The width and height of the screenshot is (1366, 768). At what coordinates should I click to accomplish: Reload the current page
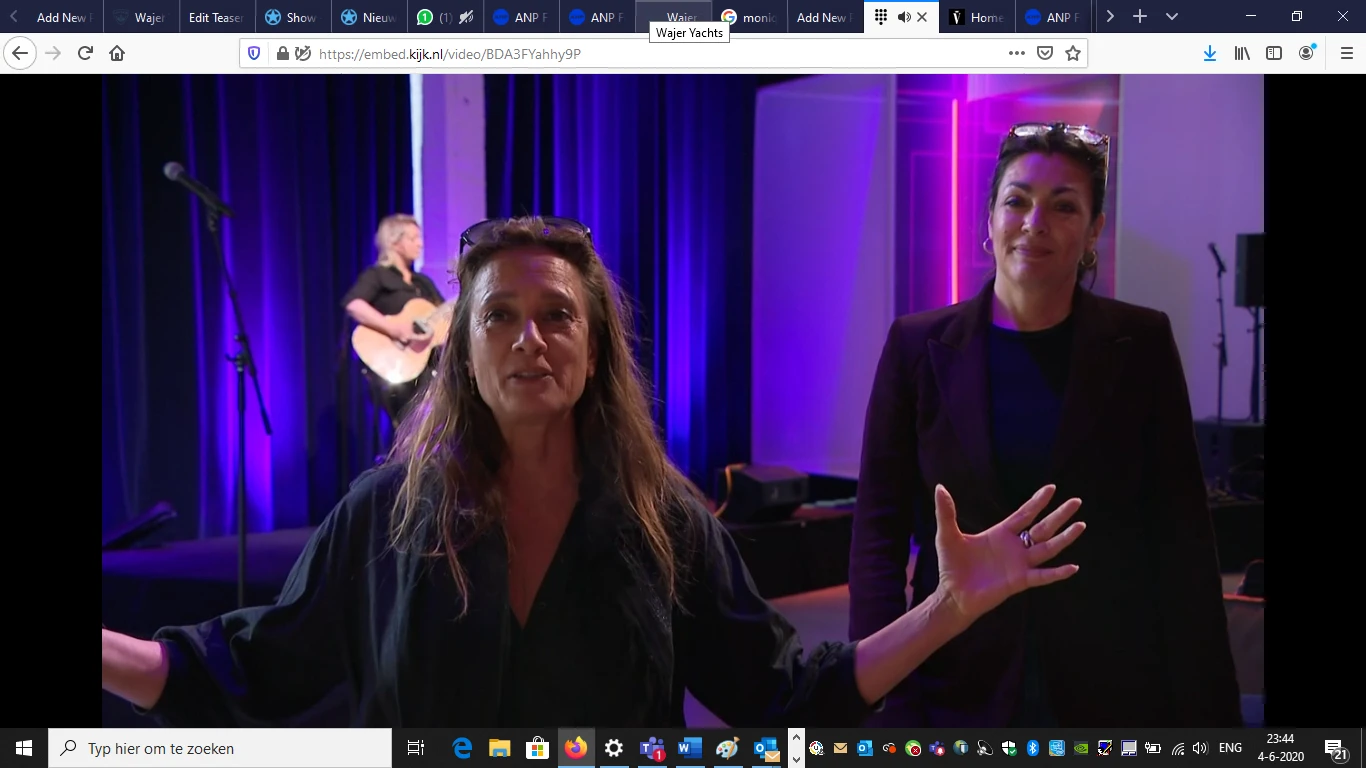[x=85, y=54]
